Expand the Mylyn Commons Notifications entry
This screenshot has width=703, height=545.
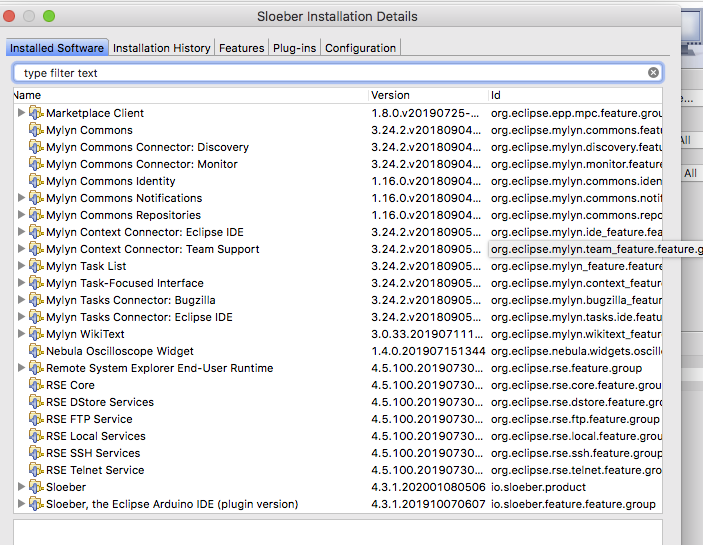pyautogui.click(x=21, y=198)
